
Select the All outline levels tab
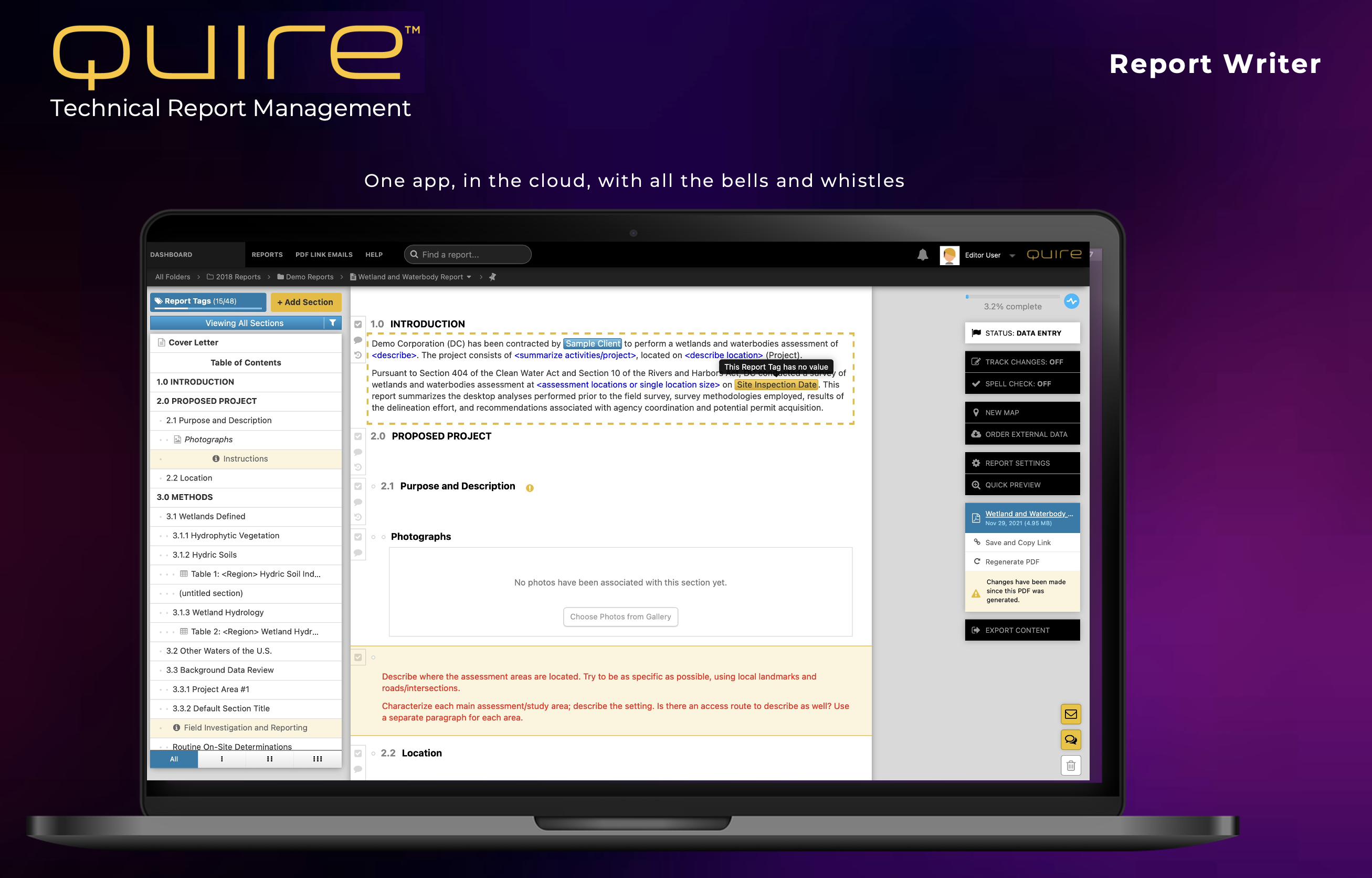174,759
